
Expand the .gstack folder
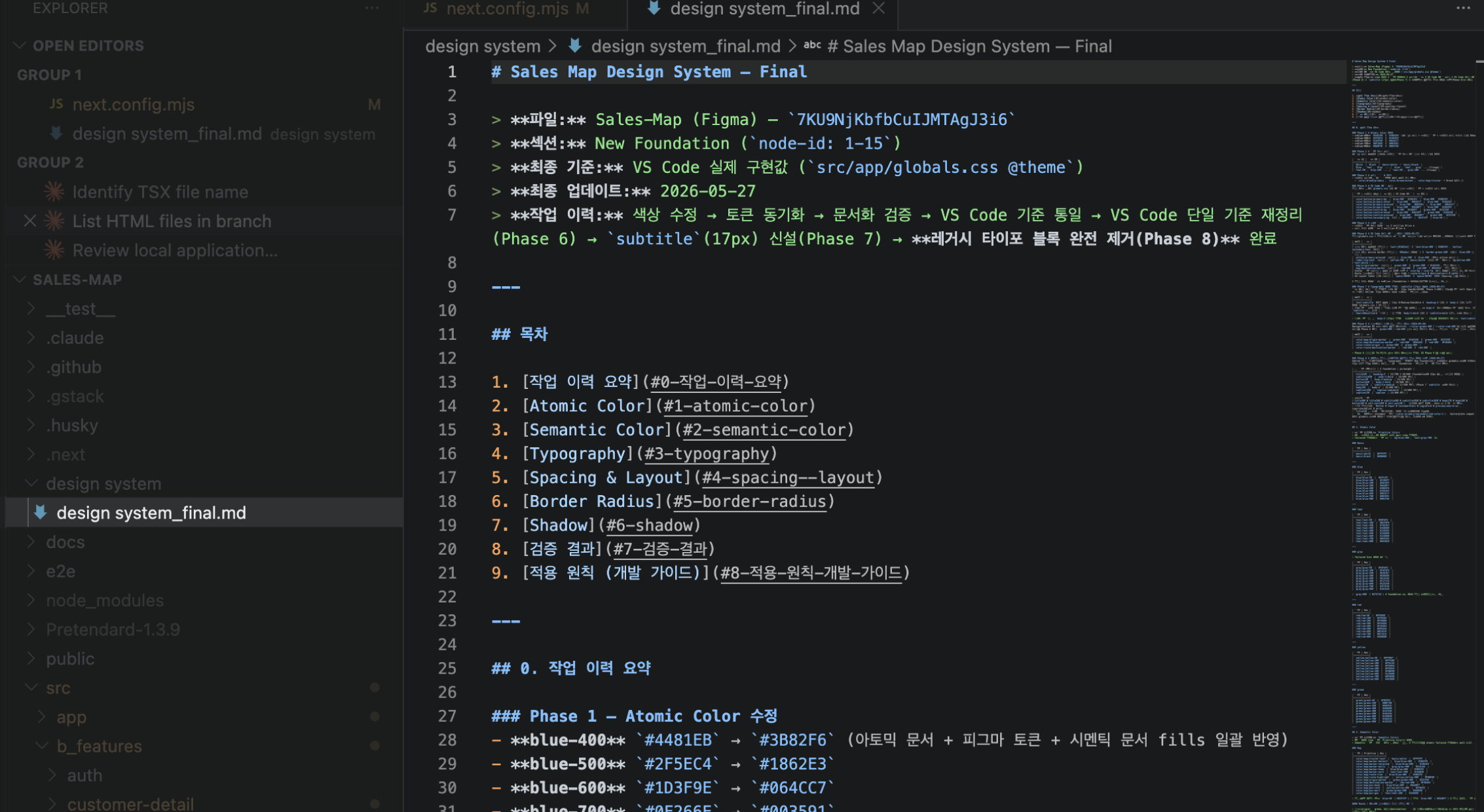coord(31,396)
